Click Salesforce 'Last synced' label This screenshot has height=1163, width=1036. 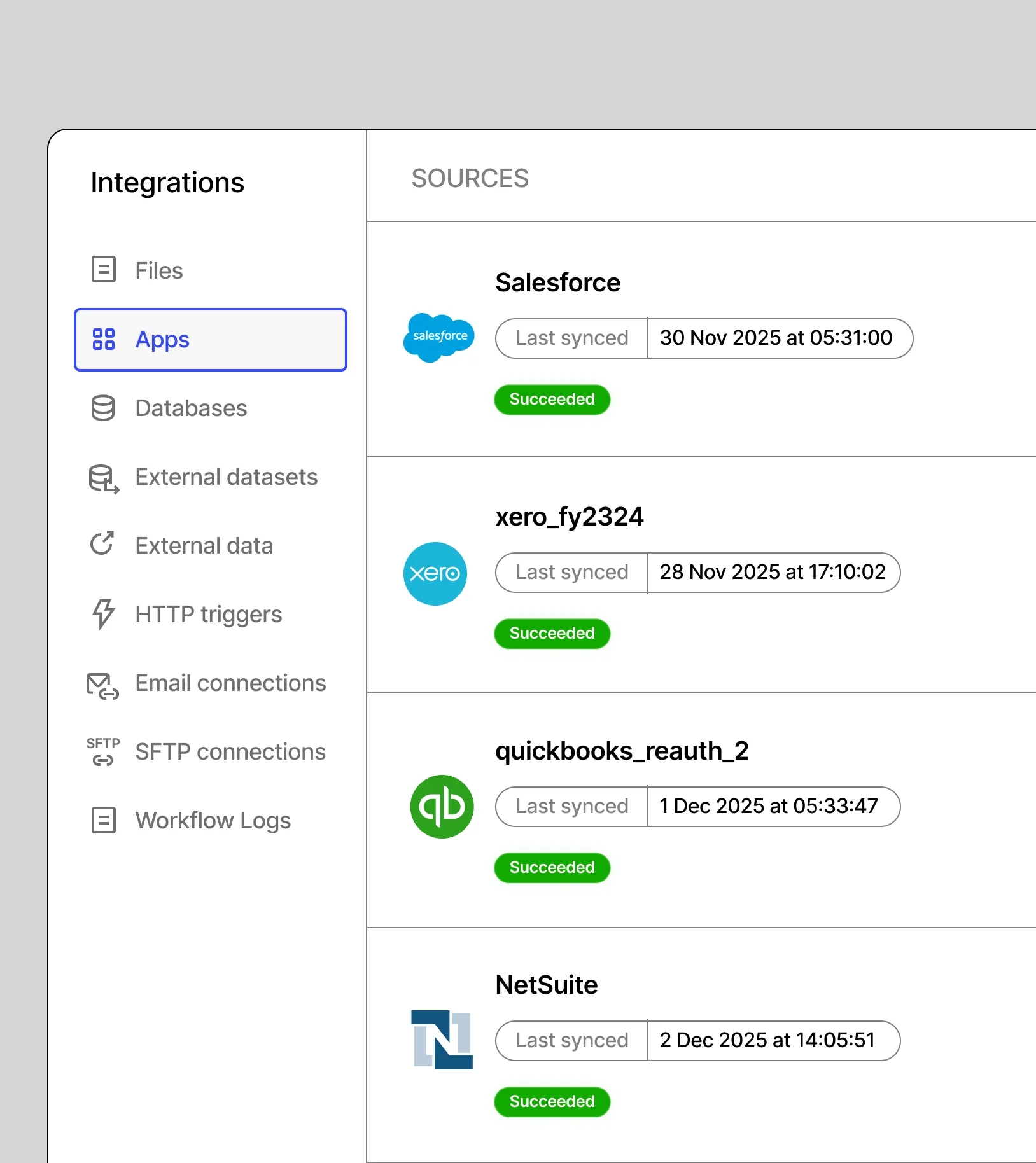tap(572, 338)
